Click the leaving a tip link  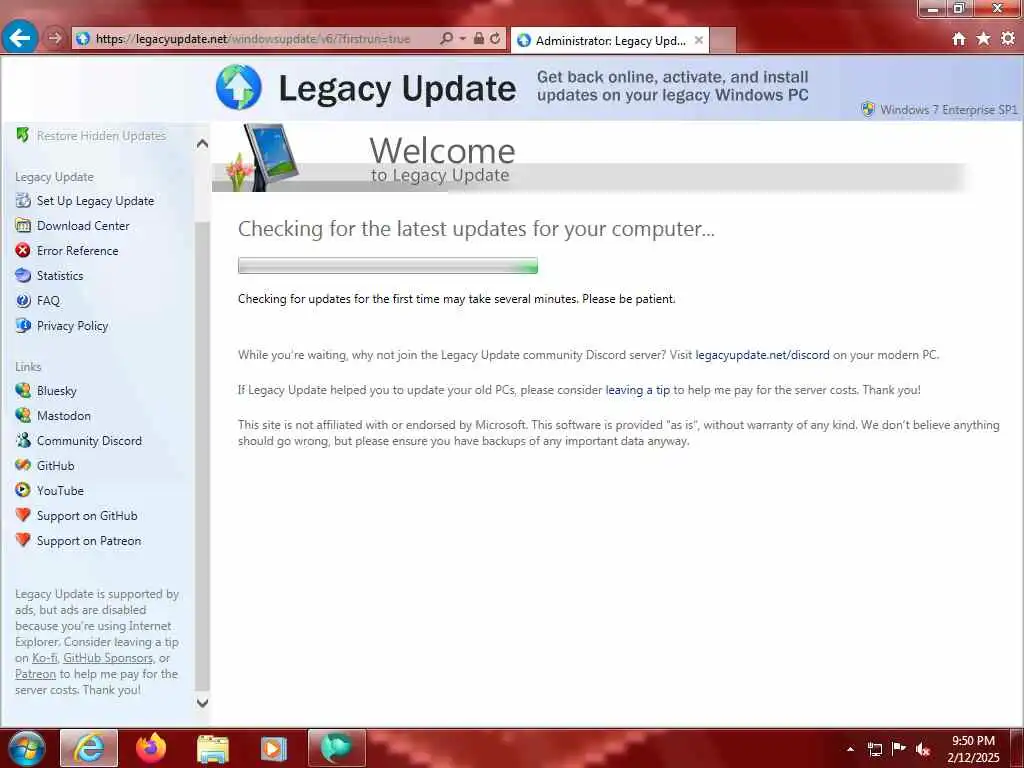pyautogui.click(x=637, y=390)
